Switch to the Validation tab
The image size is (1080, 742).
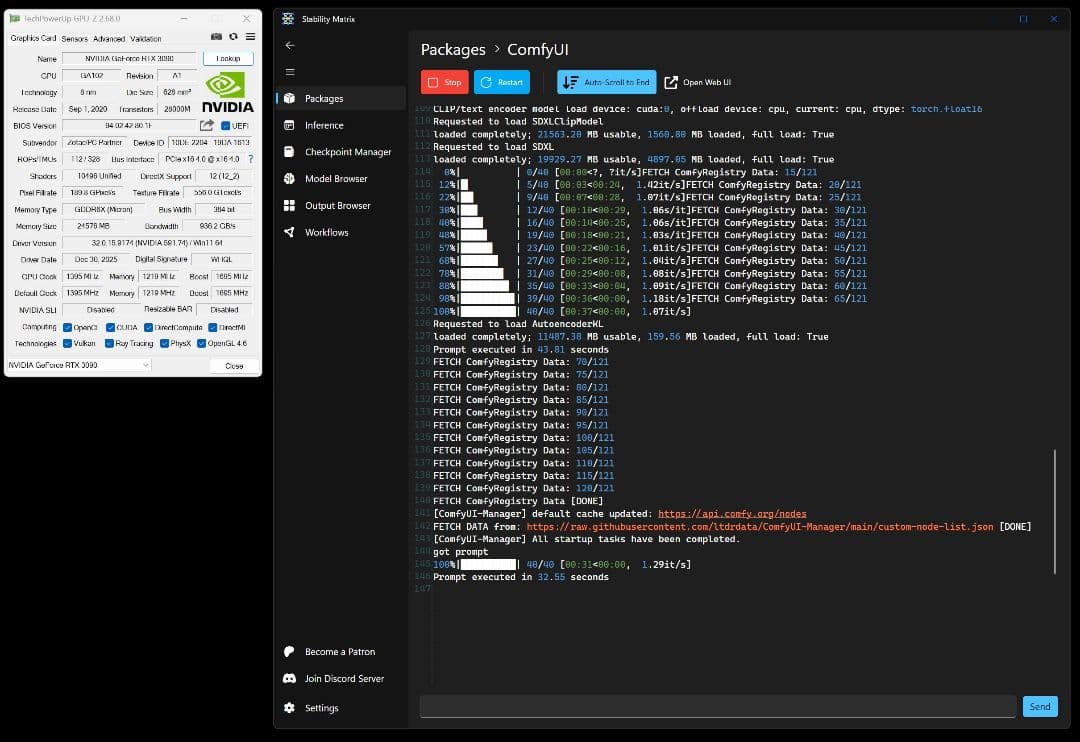146,39
